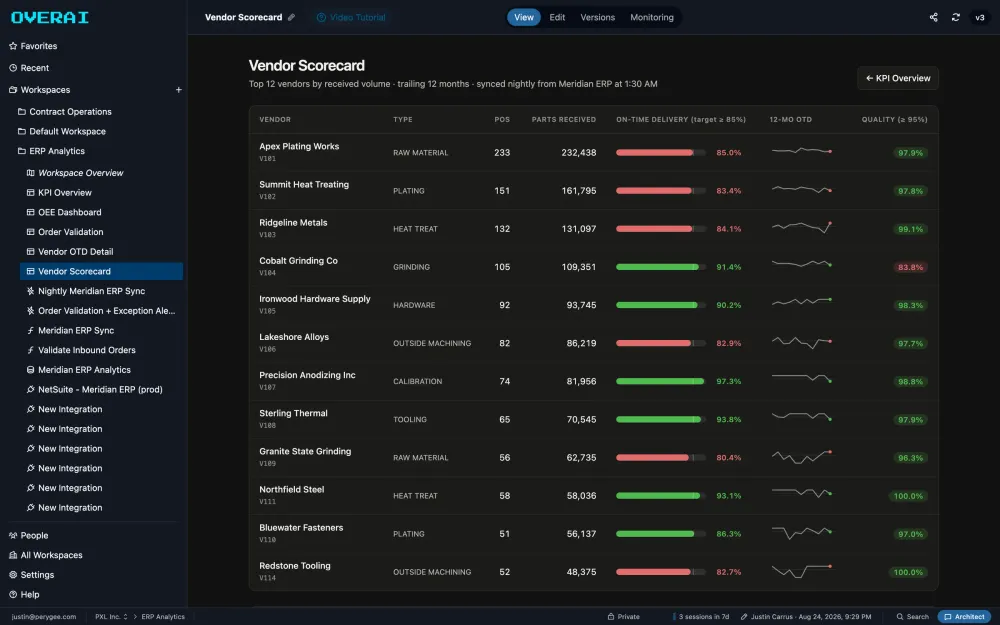Open the Meridian ERP Analytics database
This screenshot has width=1000, height=625.
78,370
